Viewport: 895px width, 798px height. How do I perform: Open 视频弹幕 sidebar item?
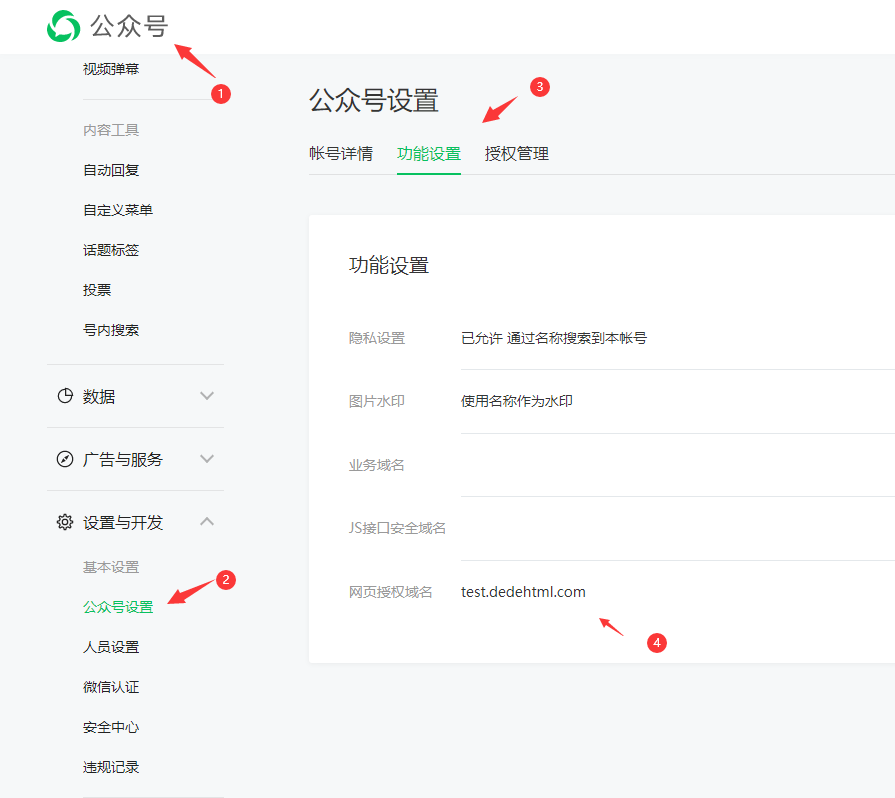pos(111,69)
